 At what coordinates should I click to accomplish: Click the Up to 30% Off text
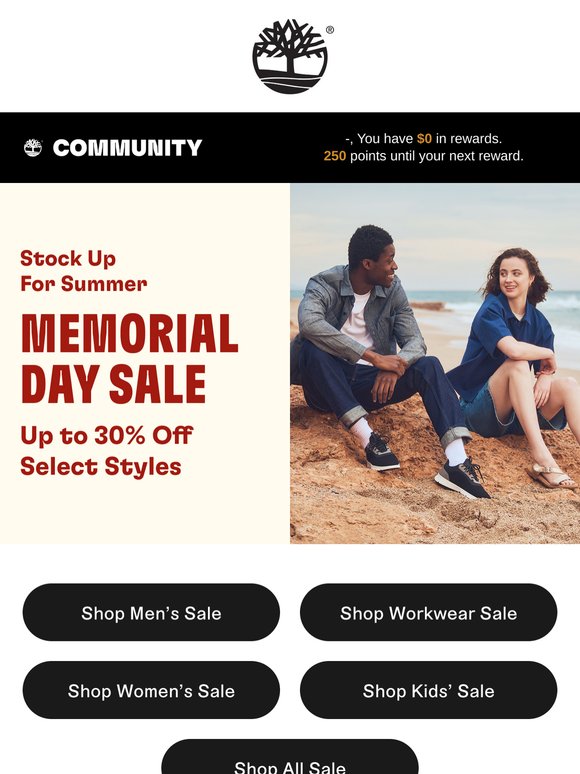[106, 435]
